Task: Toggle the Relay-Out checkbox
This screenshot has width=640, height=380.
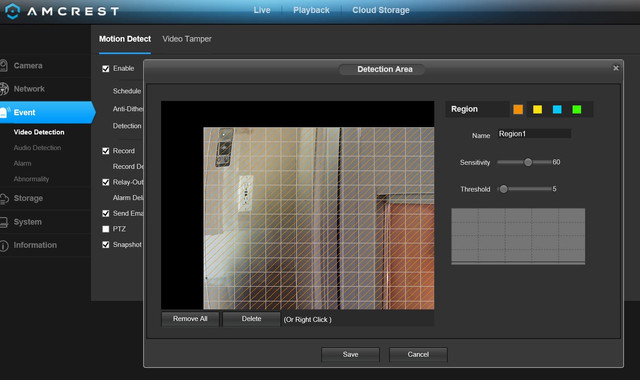Action: click(x=106, y=182)
